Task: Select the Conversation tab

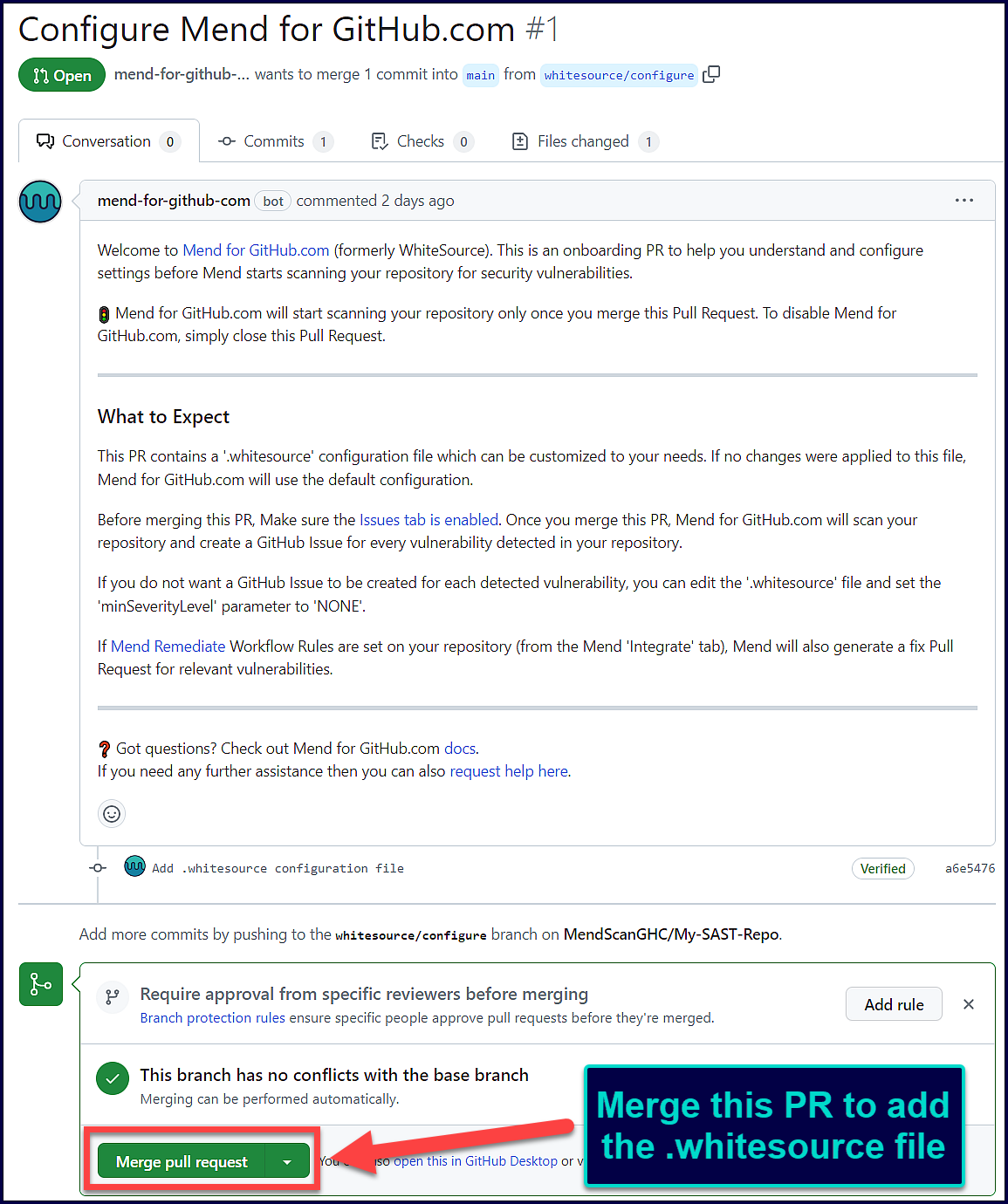Action: click(106, 141)
